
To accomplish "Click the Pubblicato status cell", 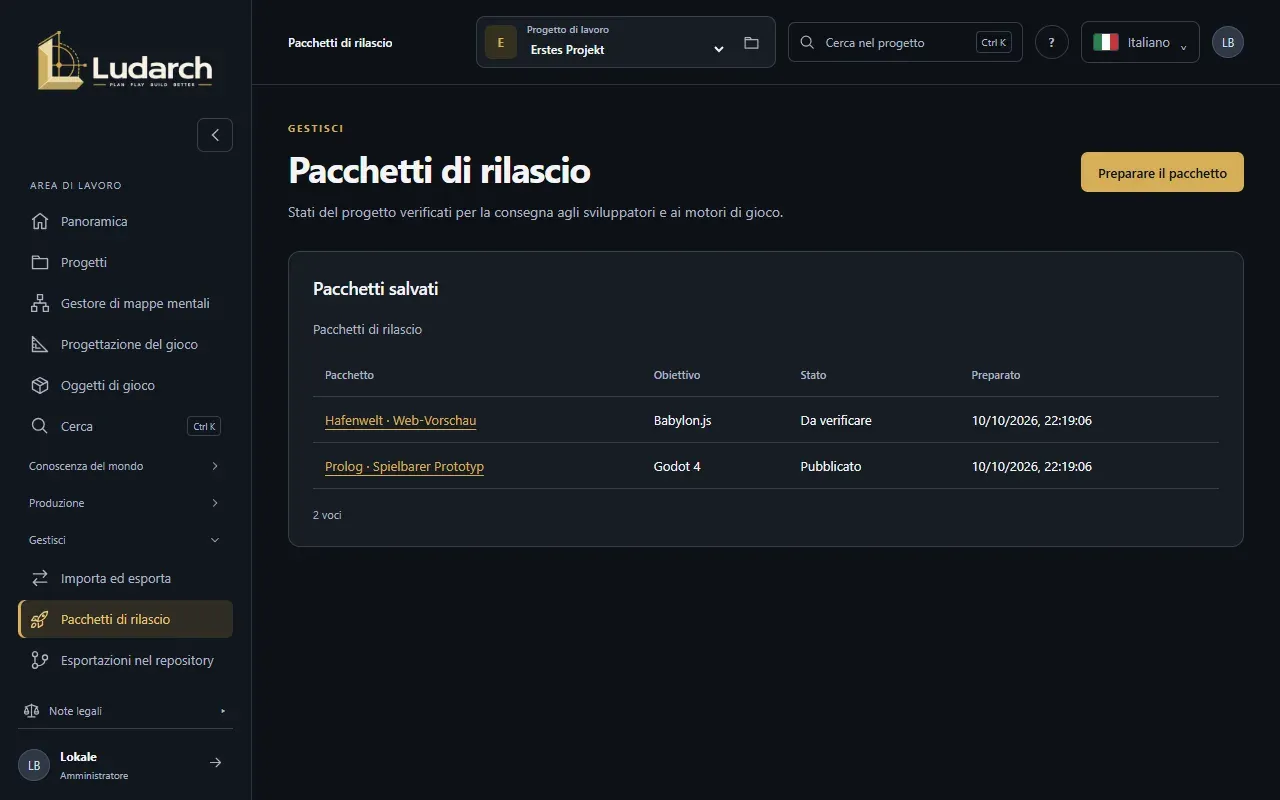I will point(830,467).
